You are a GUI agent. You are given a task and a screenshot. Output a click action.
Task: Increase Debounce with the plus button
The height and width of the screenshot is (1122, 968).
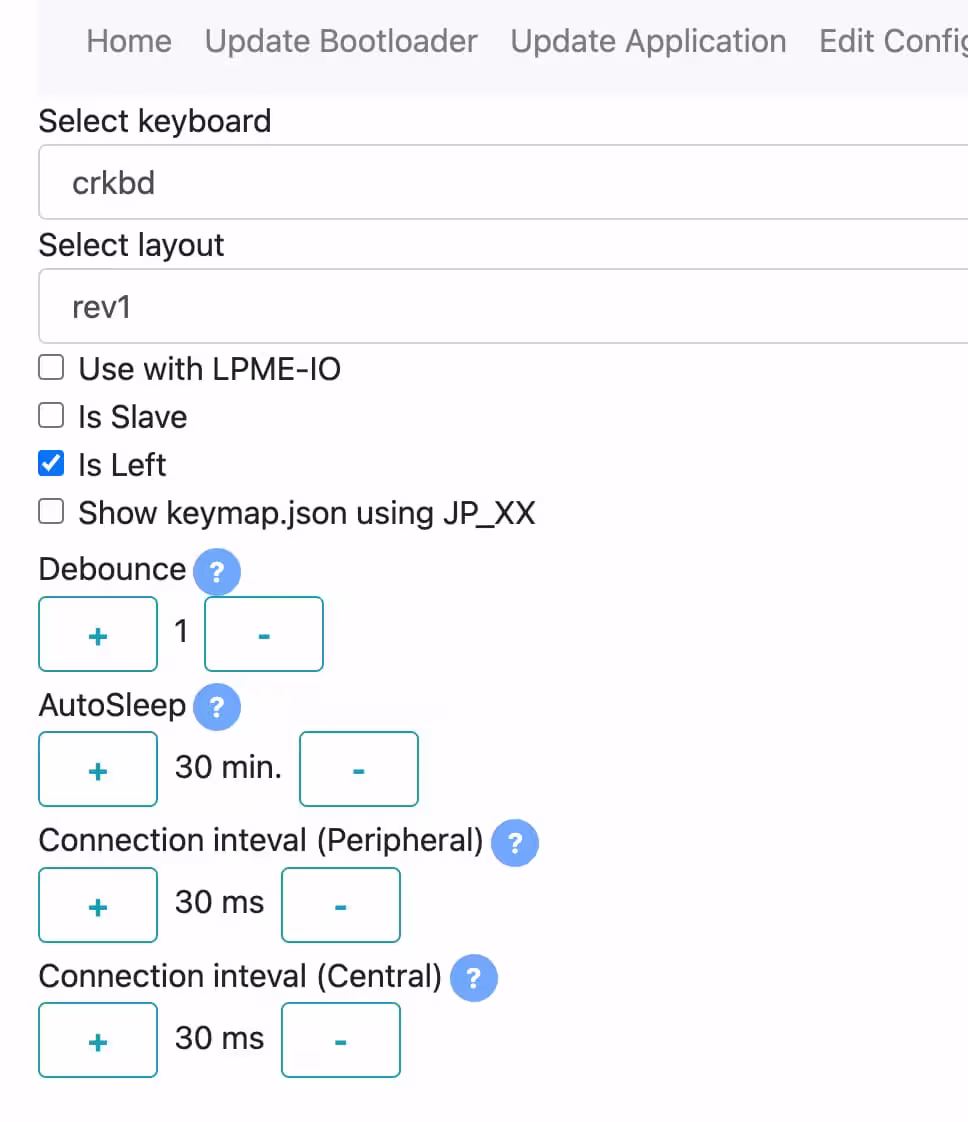[x=98, y=634]
